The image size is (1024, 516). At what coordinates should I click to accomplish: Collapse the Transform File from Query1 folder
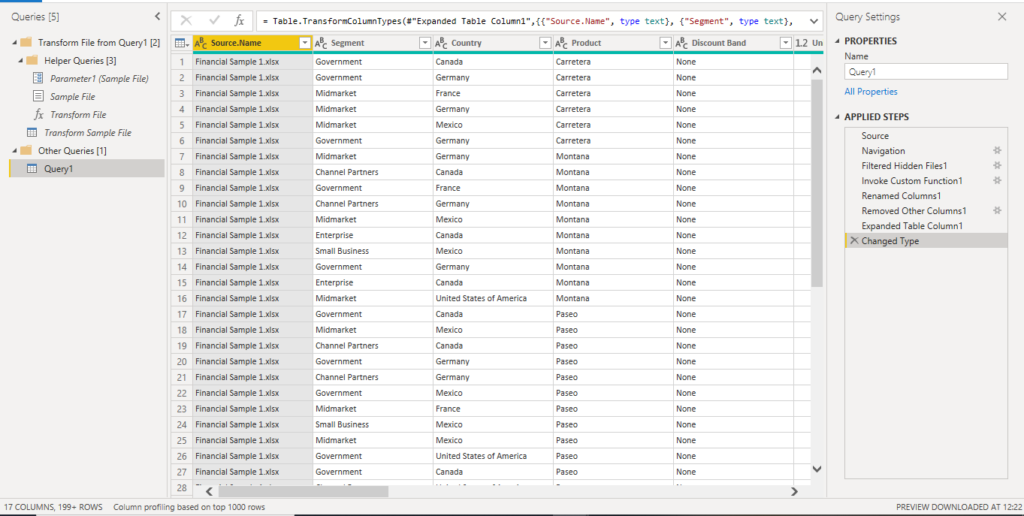tap(14, 42)
